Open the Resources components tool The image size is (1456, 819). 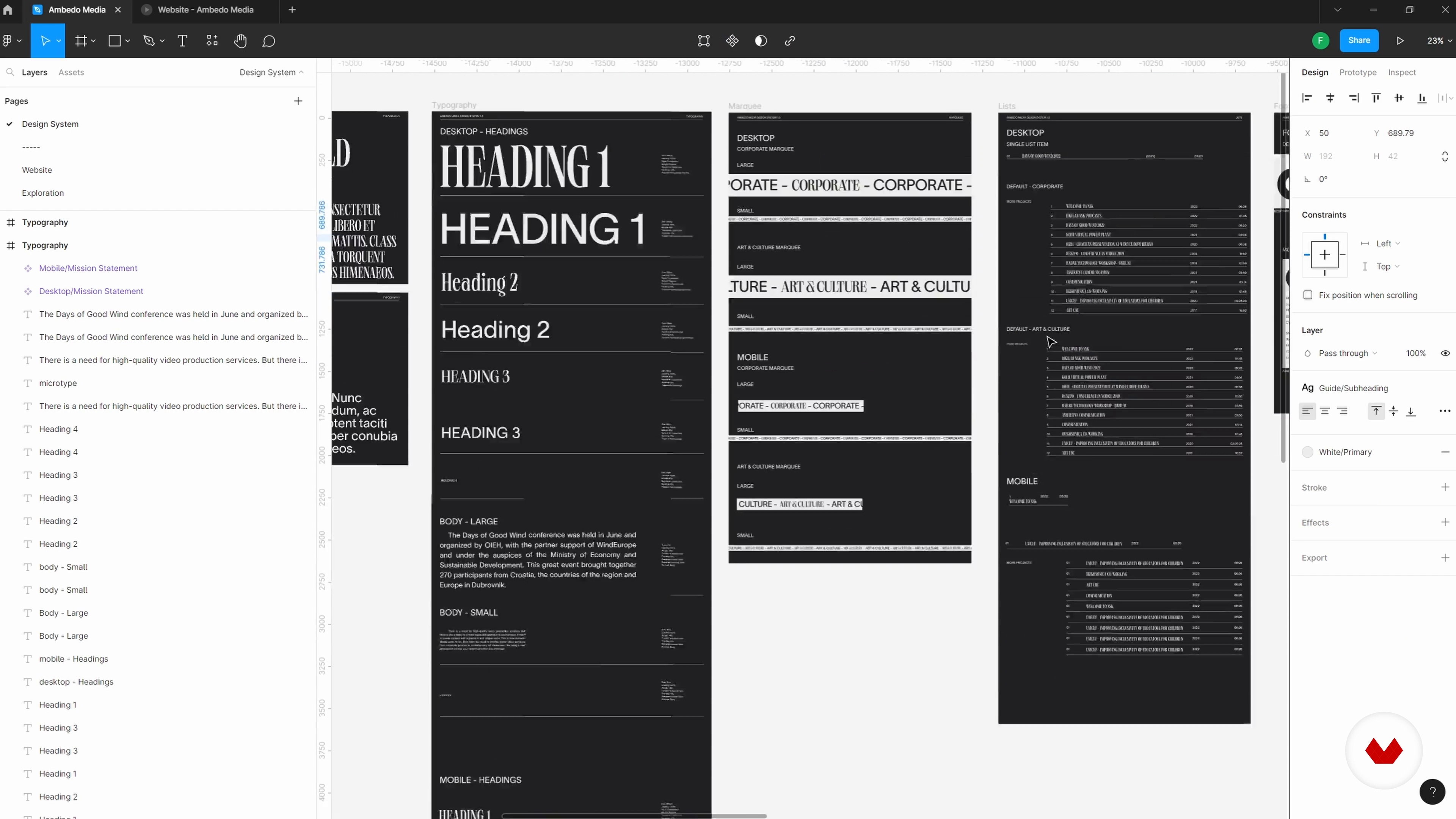point(212,41)
